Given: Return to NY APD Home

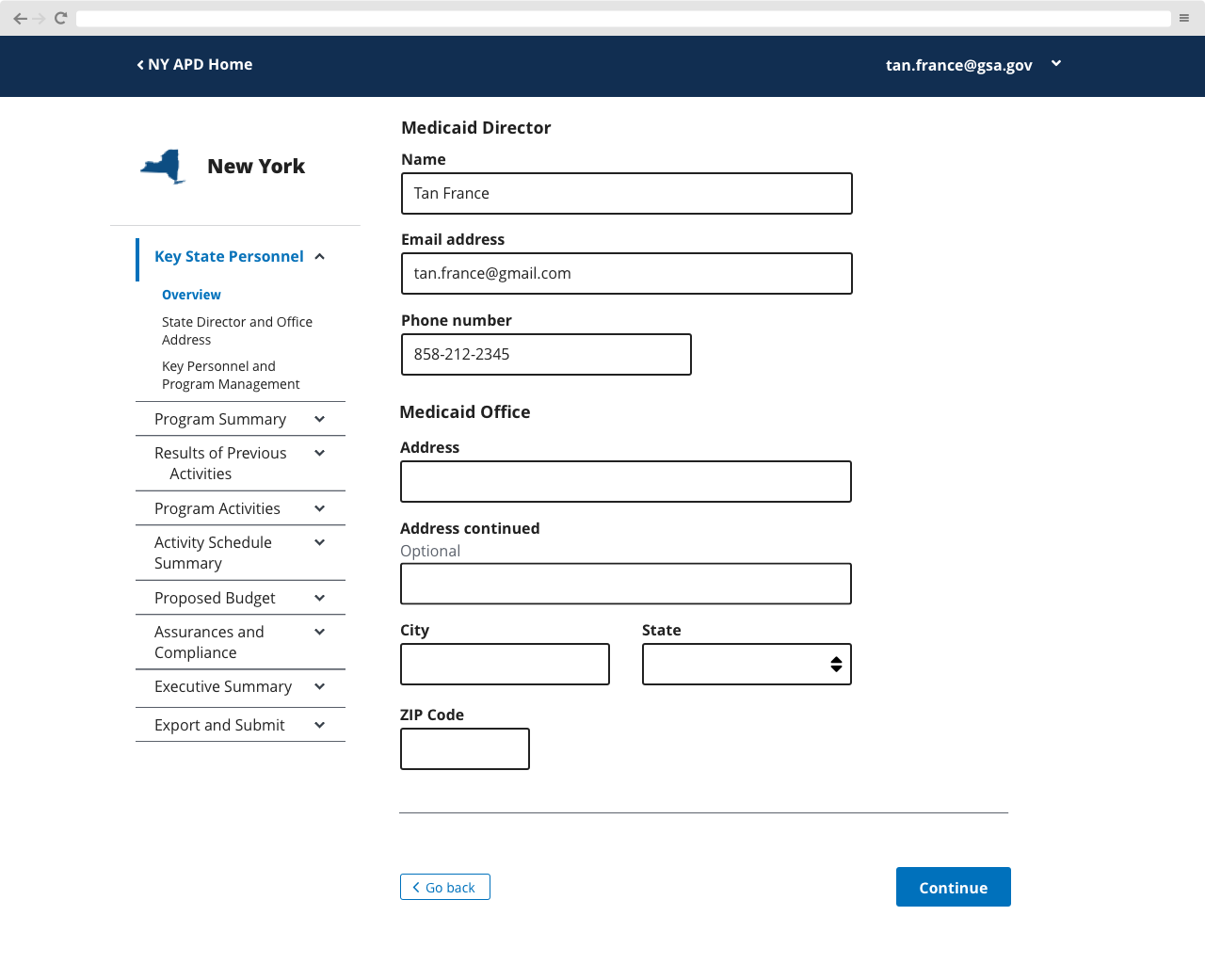Looking at the screenshot, I should click(x=195, y=64).
